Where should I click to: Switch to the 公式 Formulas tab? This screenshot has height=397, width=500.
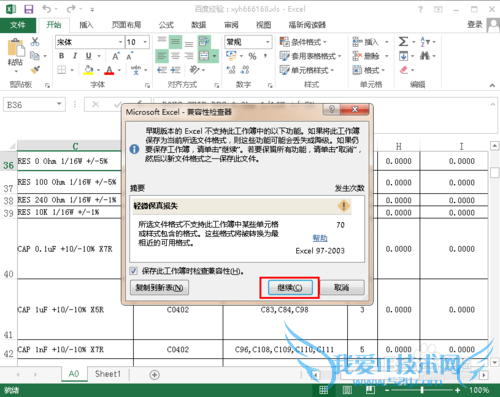[166, 25]
